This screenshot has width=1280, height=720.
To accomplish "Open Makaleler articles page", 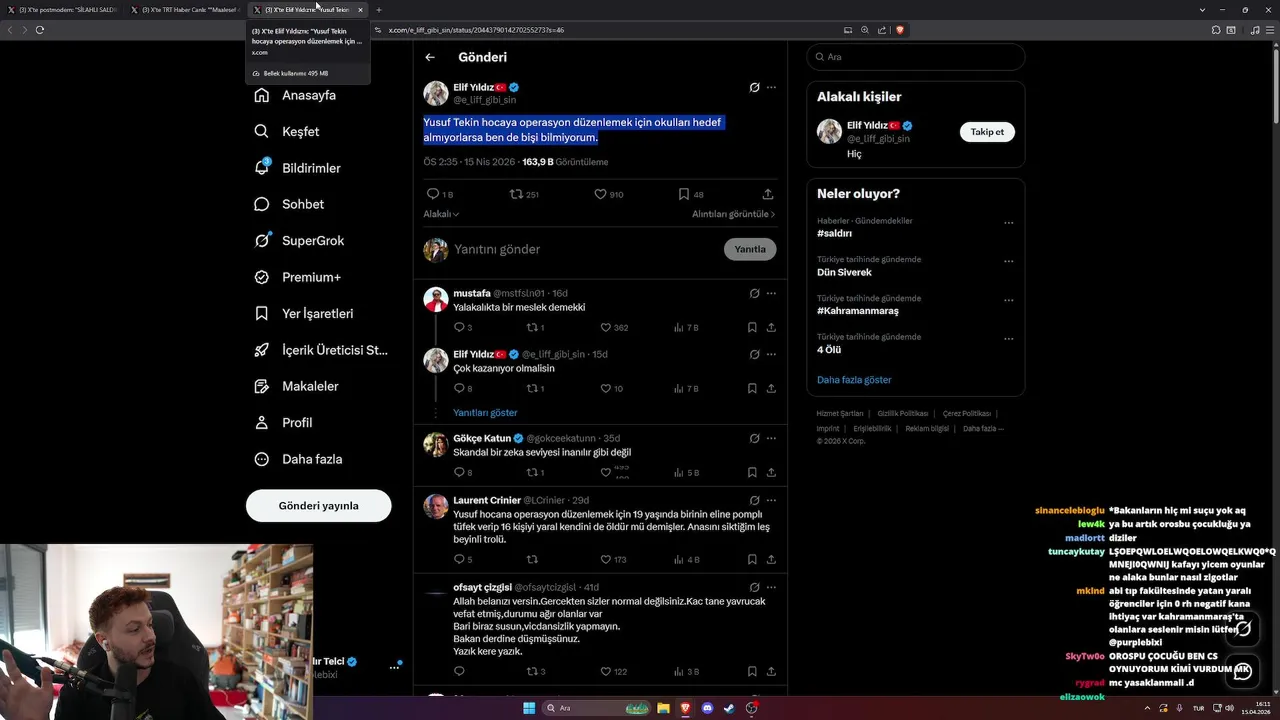I will (x=297, y=386).
